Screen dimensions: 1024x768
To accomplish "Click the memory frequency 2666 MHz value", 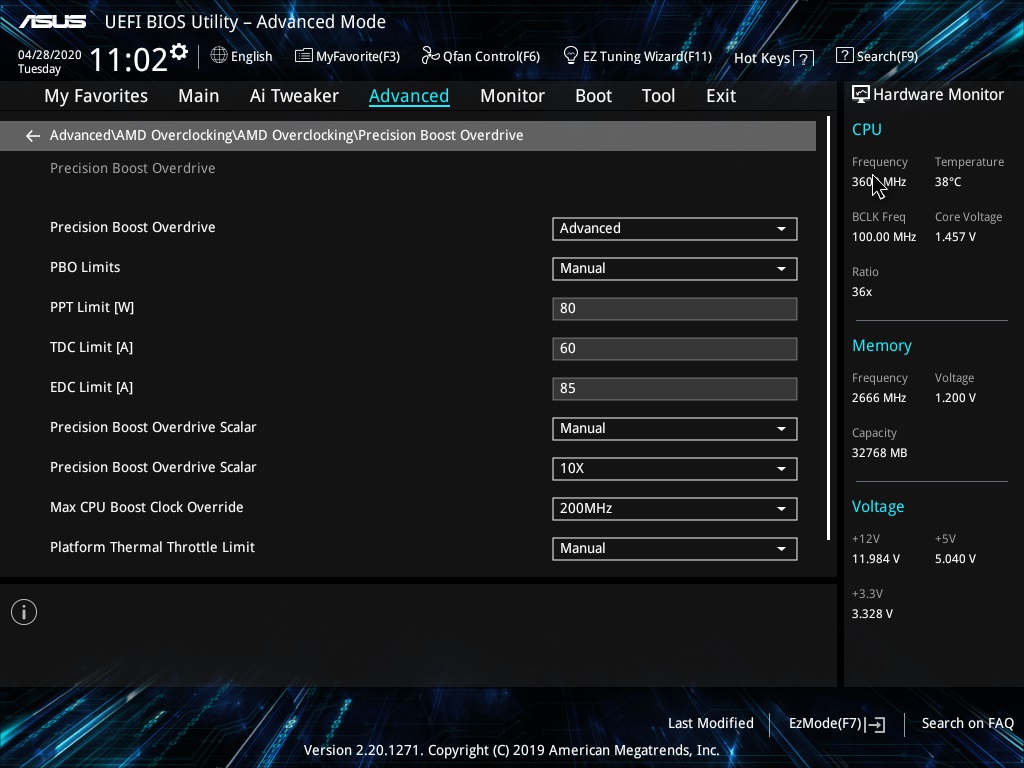I will [x=878, y=398].
